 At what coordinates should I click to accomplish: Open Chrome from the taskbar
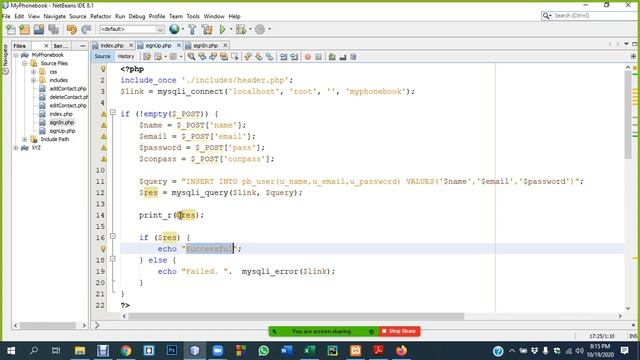(126, 350)
